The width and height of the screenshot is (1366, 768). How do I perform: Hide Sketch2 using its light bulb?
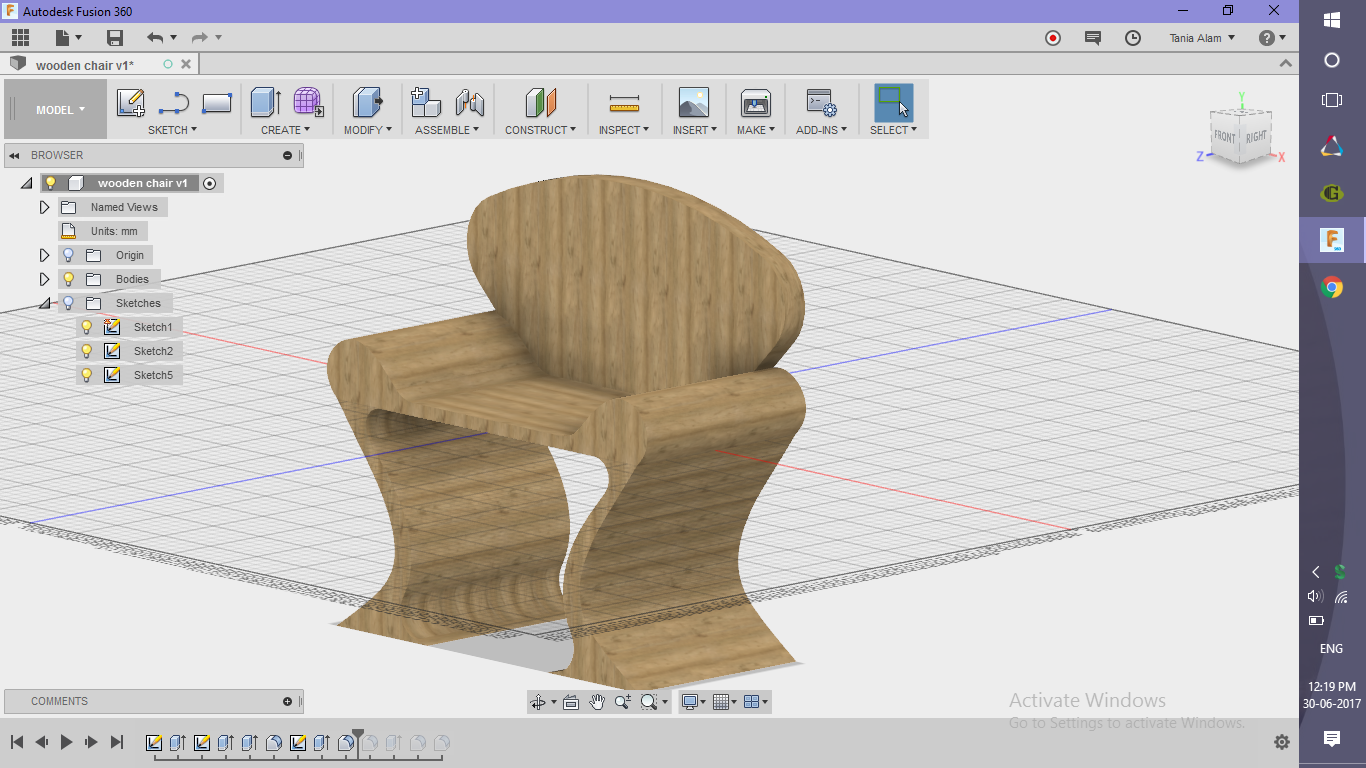click(87, 351)
